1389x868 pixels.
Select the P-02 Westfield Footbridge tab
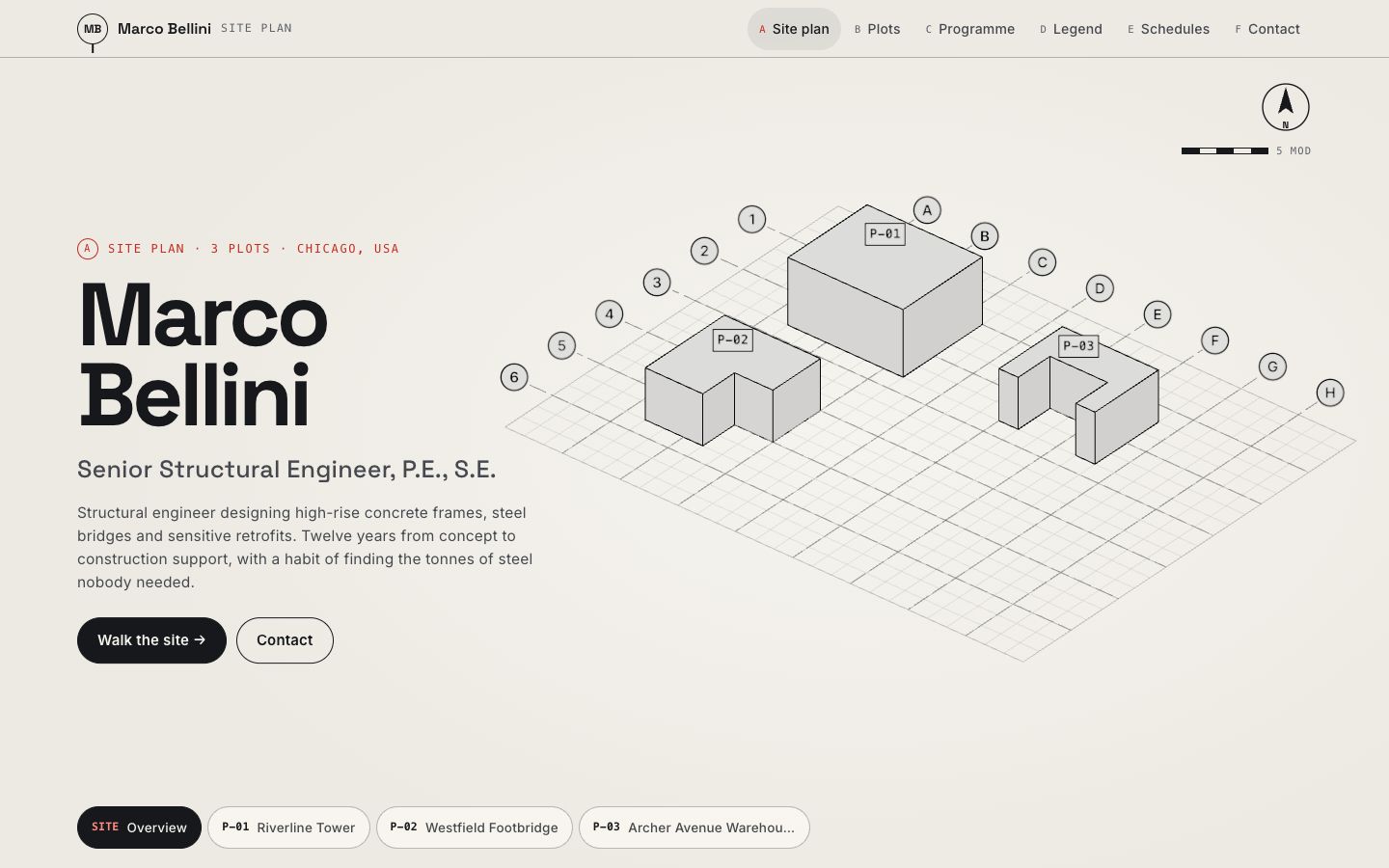[x=474, y=827]
